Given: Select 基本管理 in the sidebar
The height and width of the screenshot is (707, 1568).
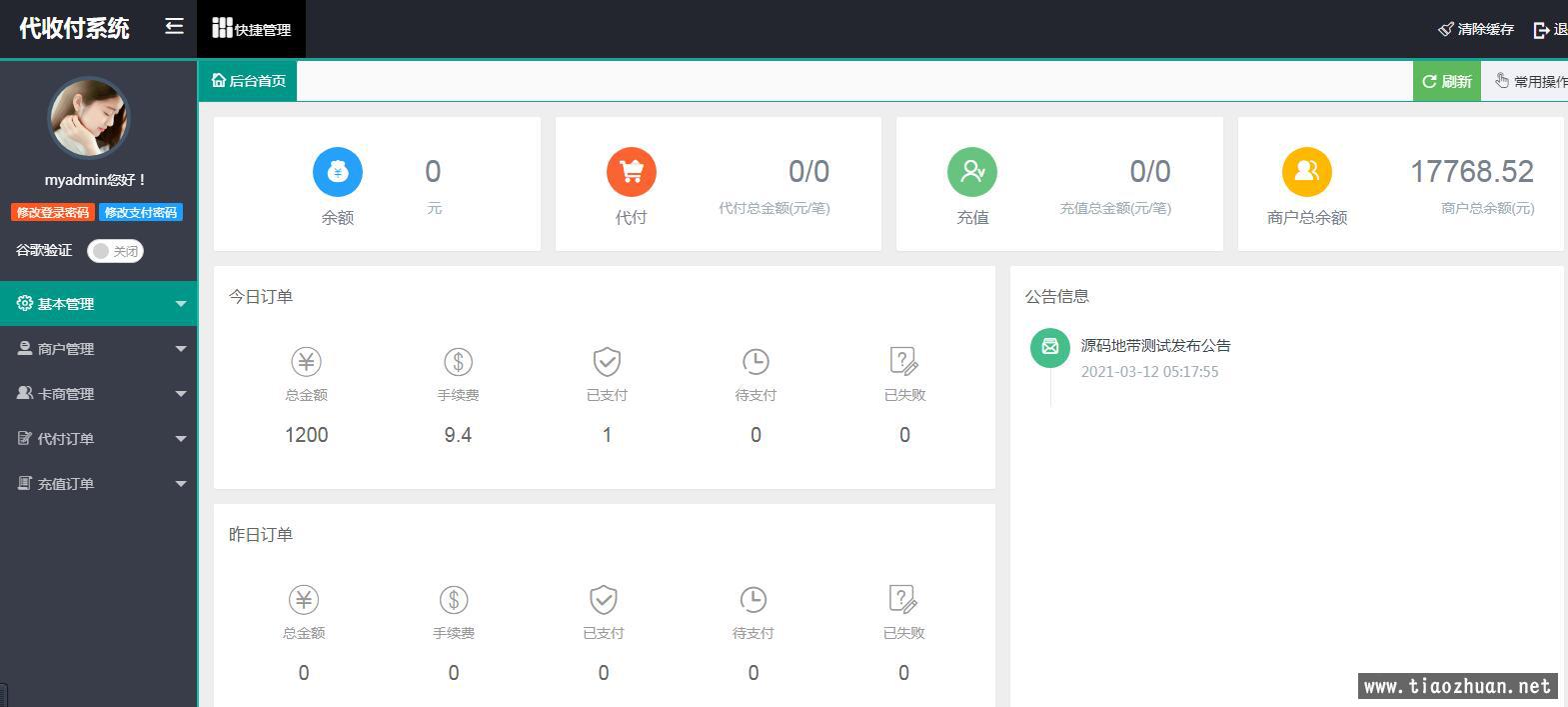Looking at the screenshot, I should click(x=98, y=304).
